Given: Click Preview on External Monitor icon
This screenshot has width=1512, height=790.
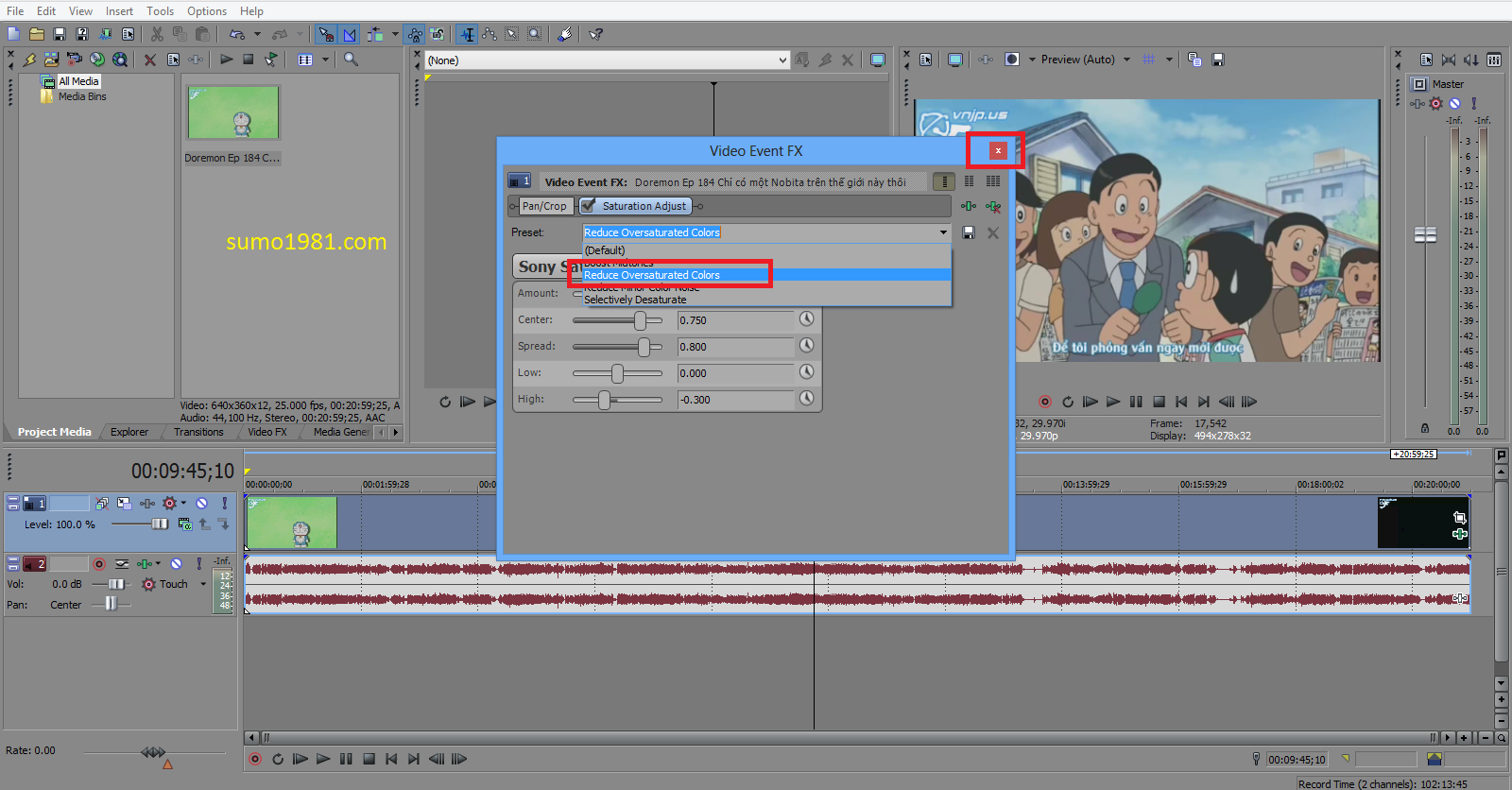Looking at the screenshot, I should (x=955, y=60).
